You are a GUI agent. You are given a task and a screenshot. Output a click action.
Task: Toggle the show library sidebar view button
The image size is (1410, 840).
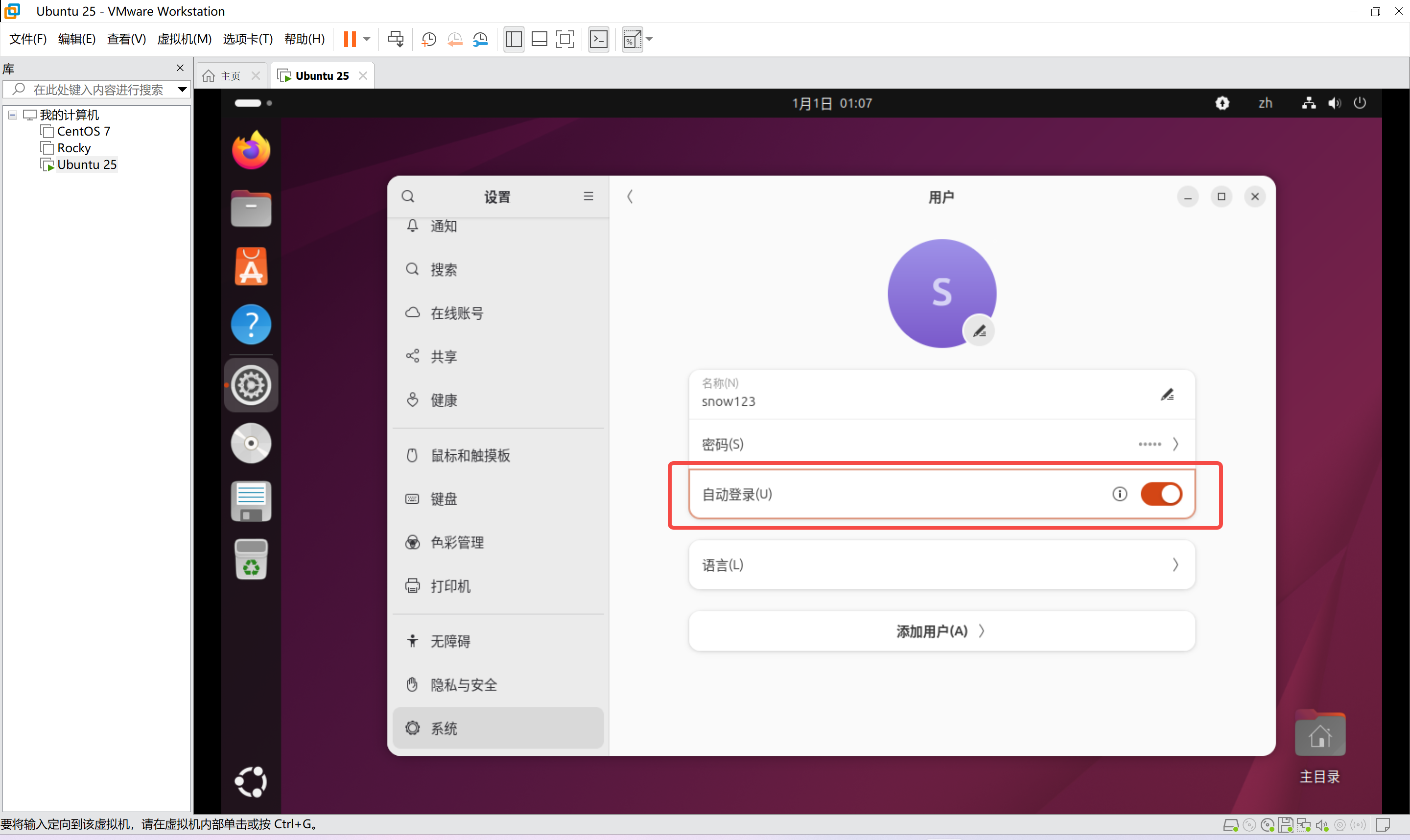coord(514,39)
